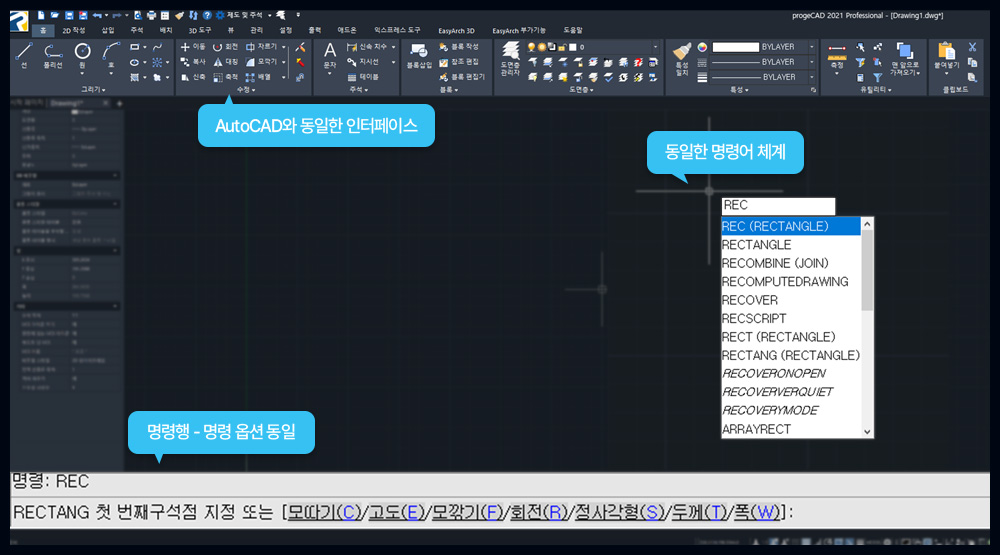Open the 3D 도구 ribbon tab

click(x=200, y=30)
